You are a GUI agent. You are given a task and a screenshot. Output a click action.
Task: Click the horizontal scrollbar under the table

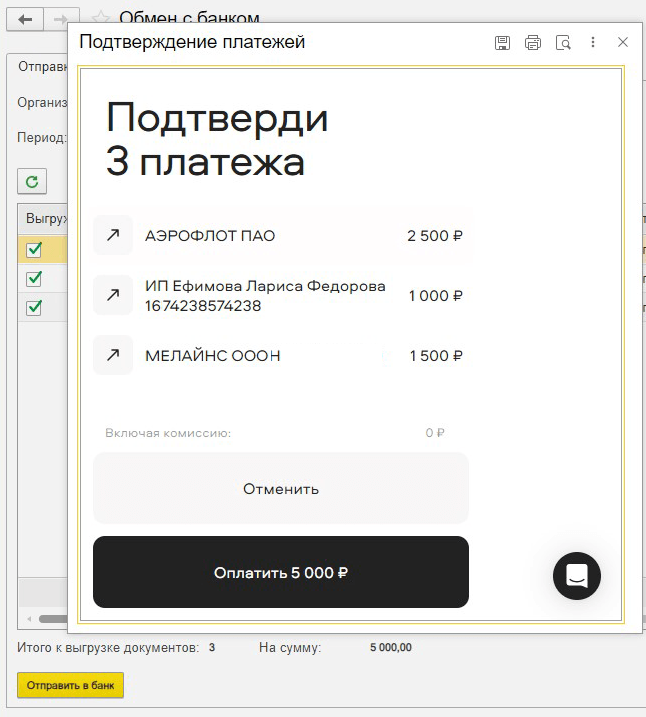point(53,619)
